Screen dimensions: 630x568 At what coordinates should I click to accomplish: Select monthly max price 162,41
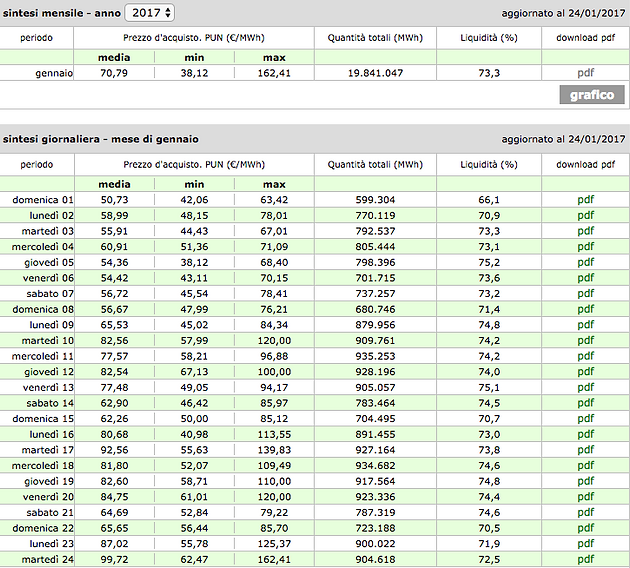274,73
